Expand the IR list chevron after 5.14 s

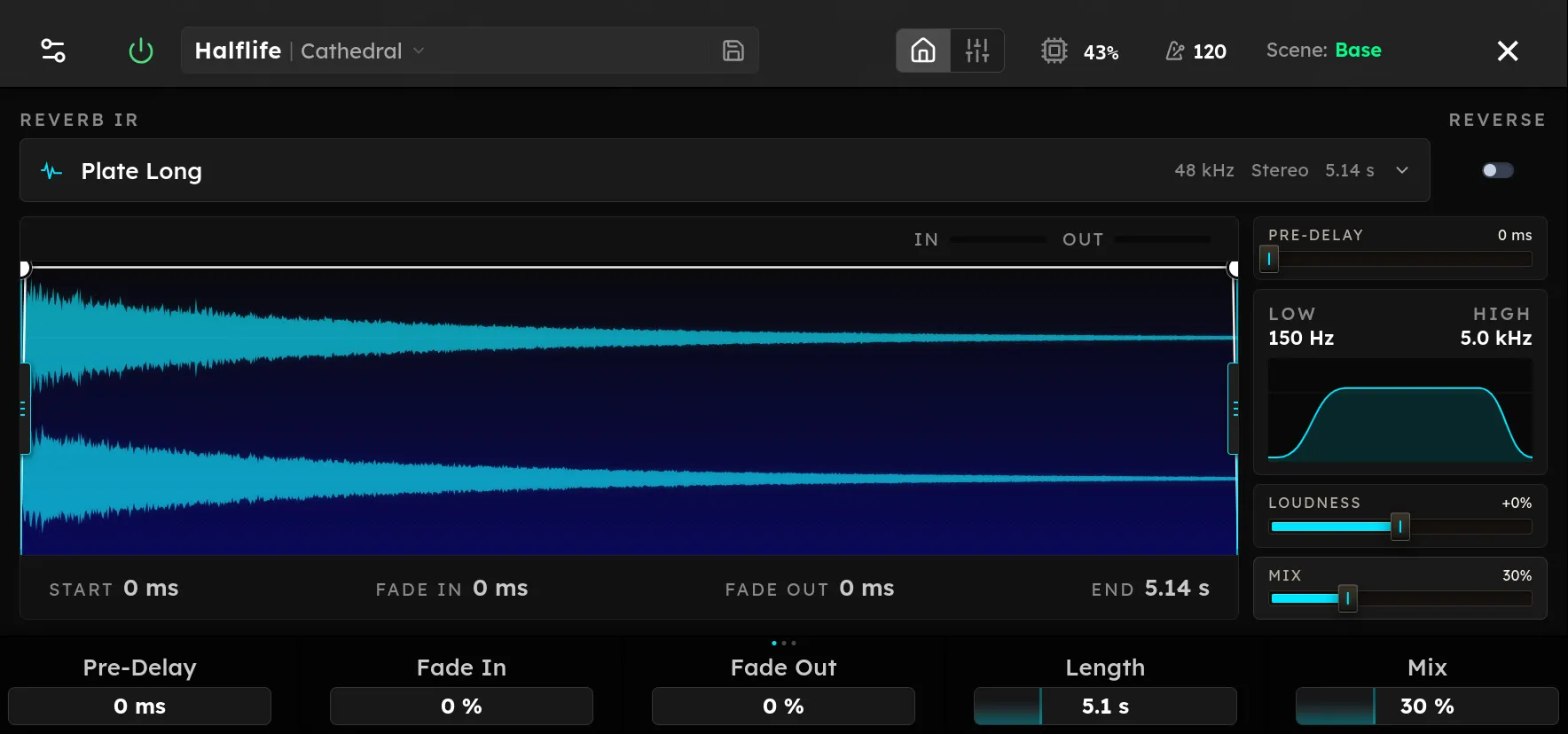point(1402,170)
